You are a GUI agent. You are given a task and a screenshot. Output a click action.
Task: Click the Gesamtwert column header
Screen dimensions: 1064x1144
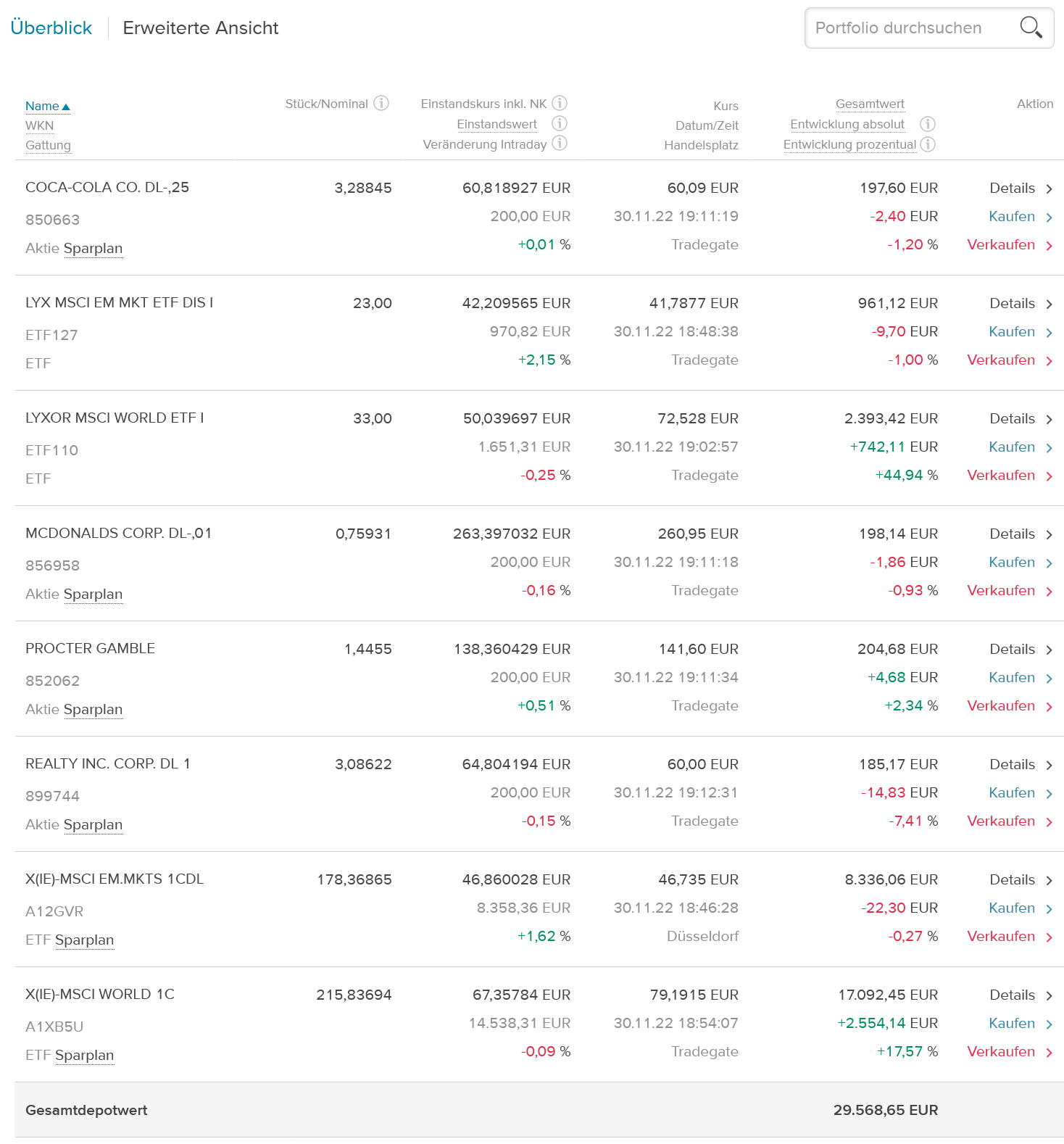870,104
